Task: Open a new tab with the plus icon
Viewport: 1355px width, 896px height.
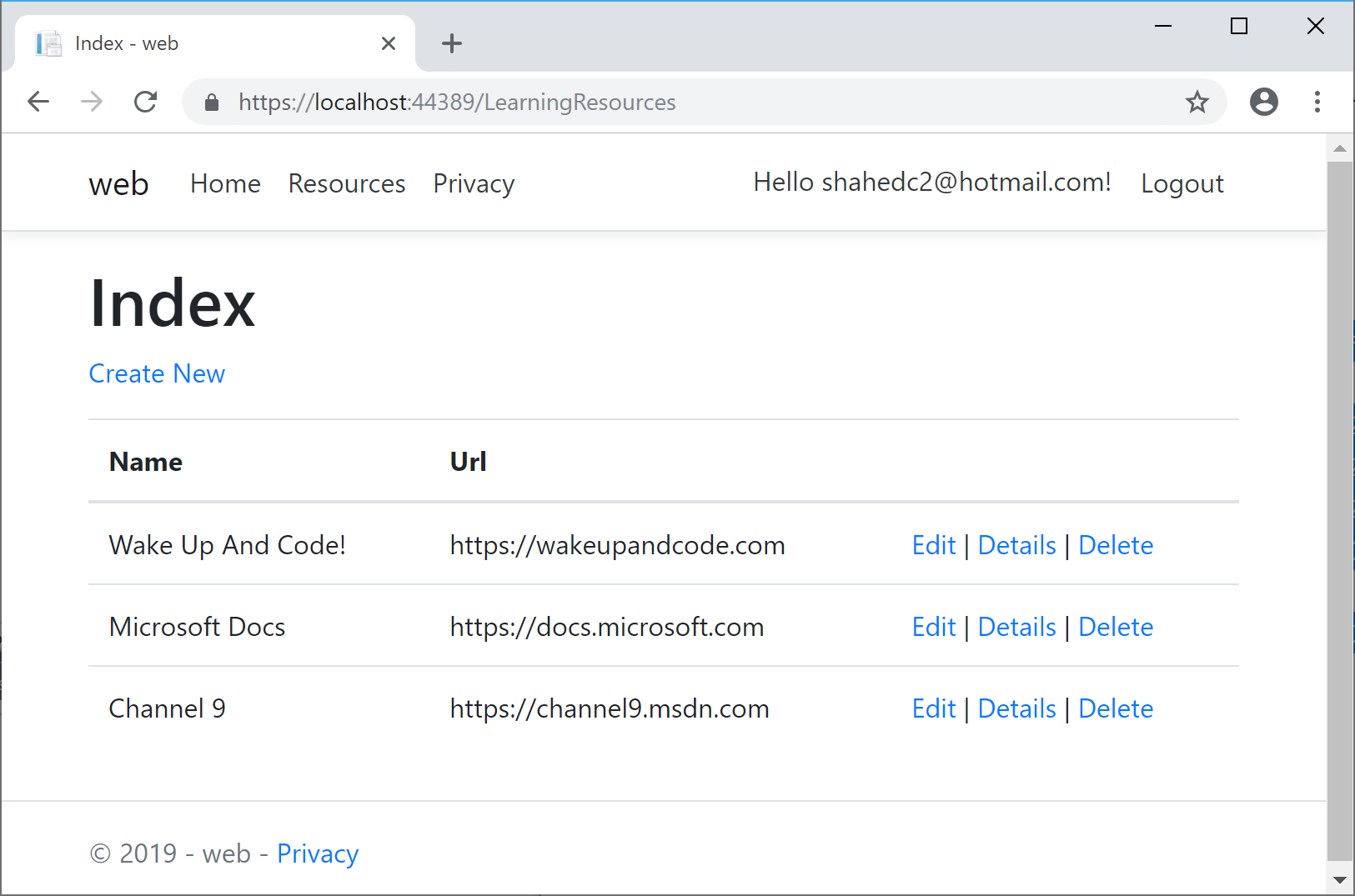Action: pyautogui.click(x=452, y=43)
